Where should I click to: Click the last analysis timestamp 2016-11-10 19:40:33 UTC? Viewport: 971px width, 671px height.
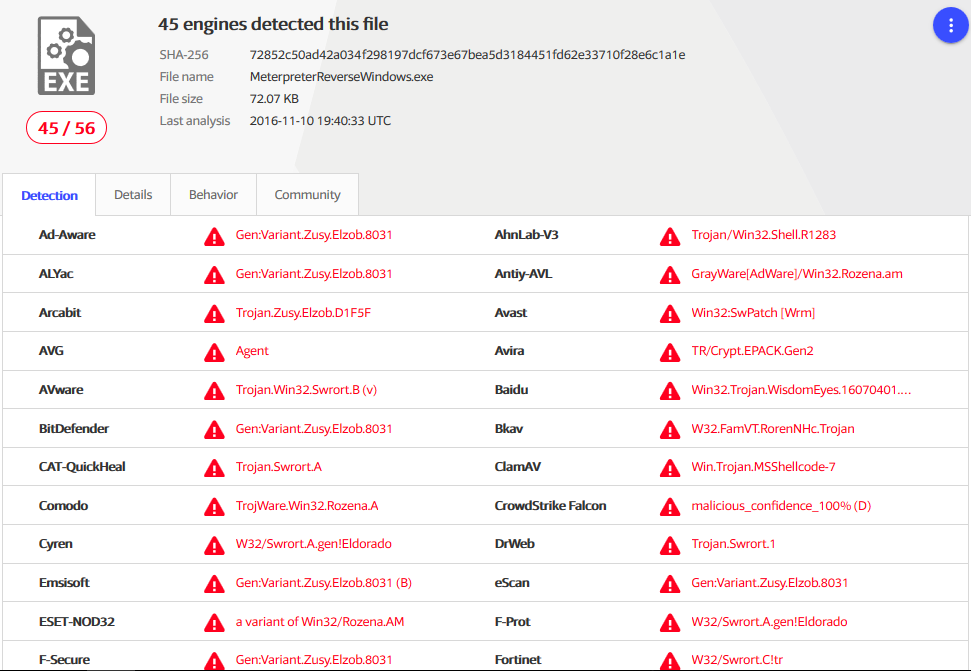320,121
